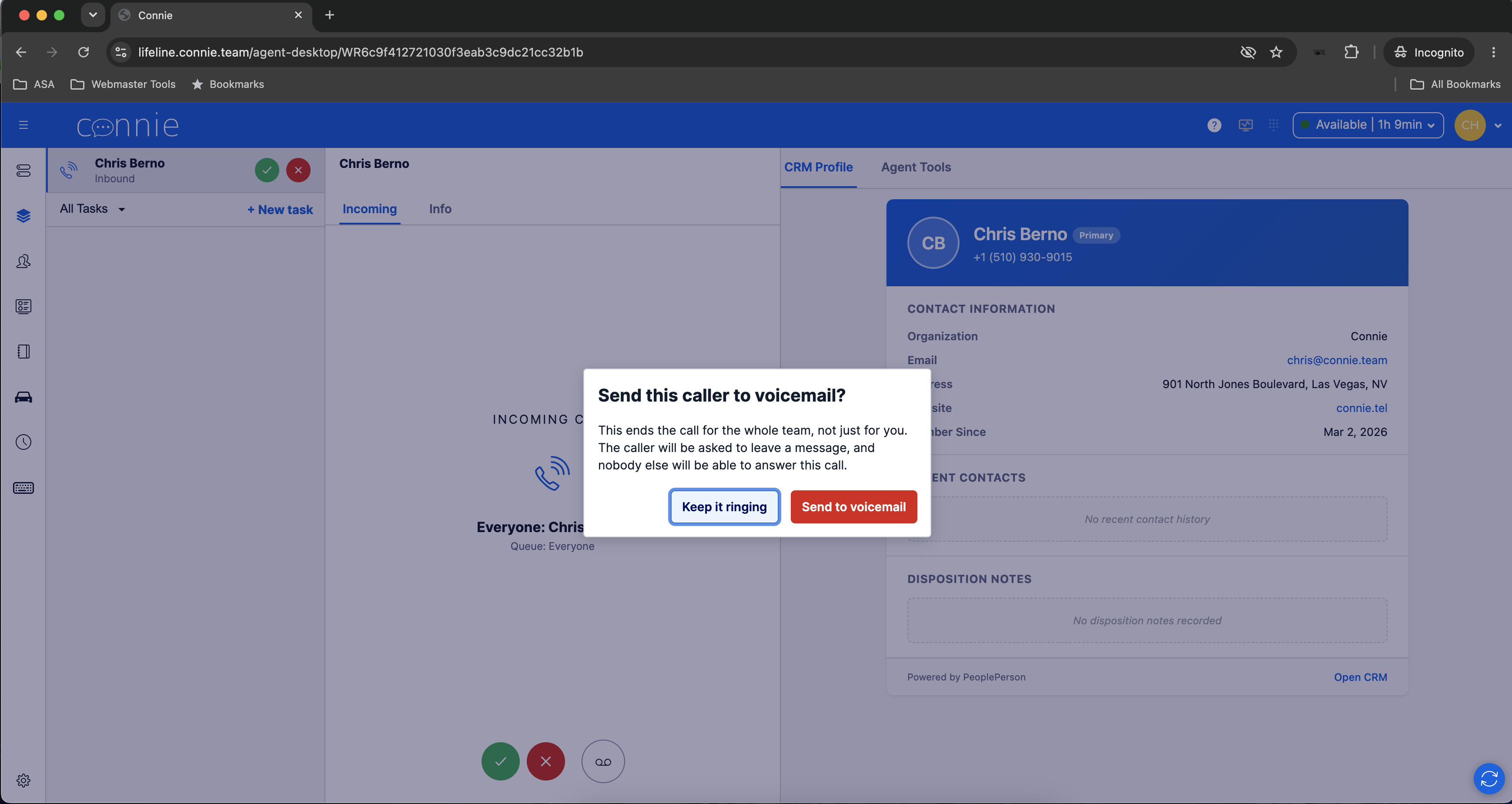Open Webmaster Tools bookmarks folder
The width and height of the screenshot is (1512, 804).
pos(123,84)
